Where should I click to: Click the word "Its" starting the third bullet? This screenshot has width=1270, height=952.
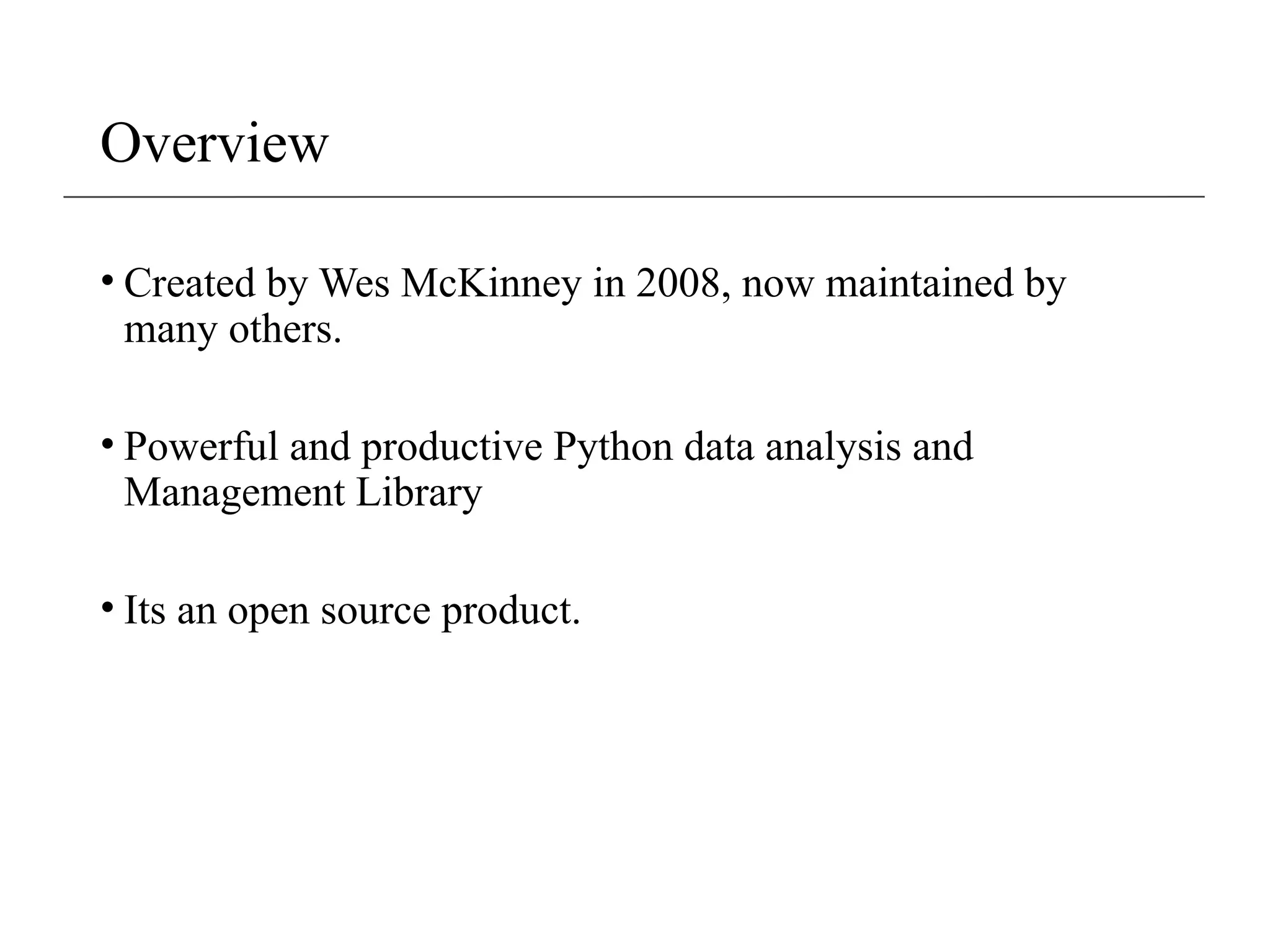[145, 610]
